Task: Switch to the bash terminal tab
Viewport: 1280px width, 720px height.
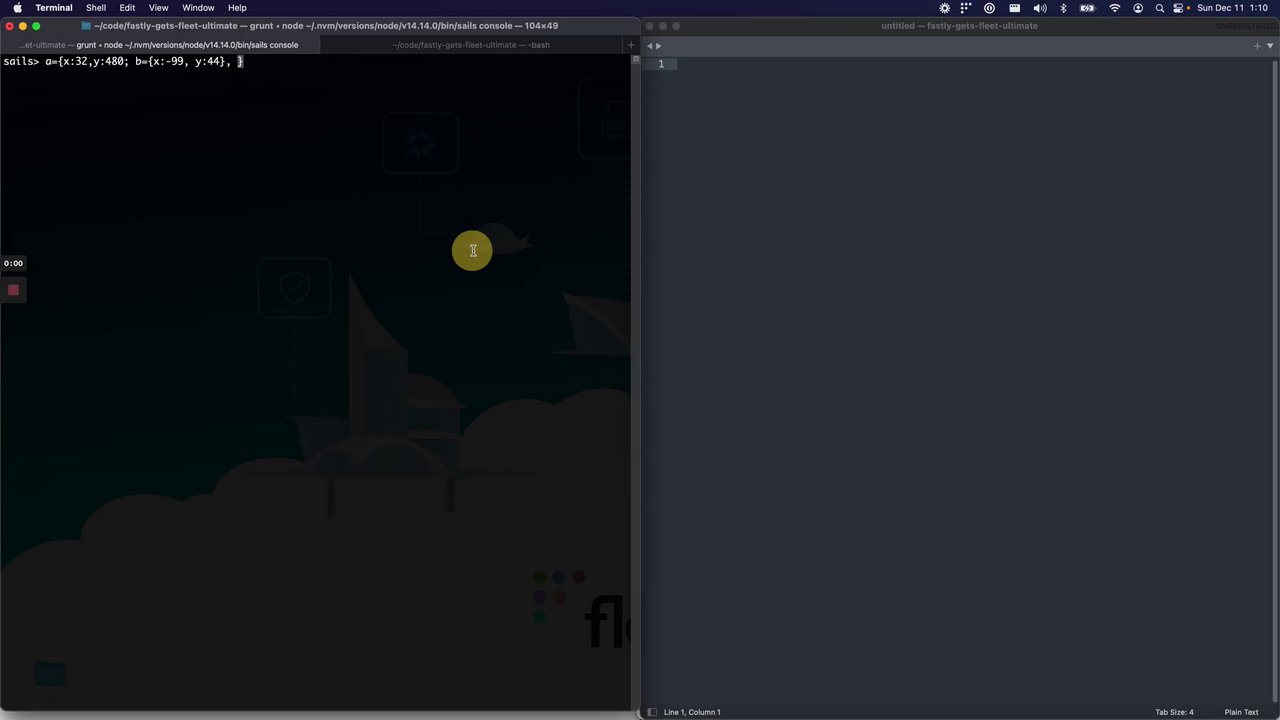Action: point(471,45)
